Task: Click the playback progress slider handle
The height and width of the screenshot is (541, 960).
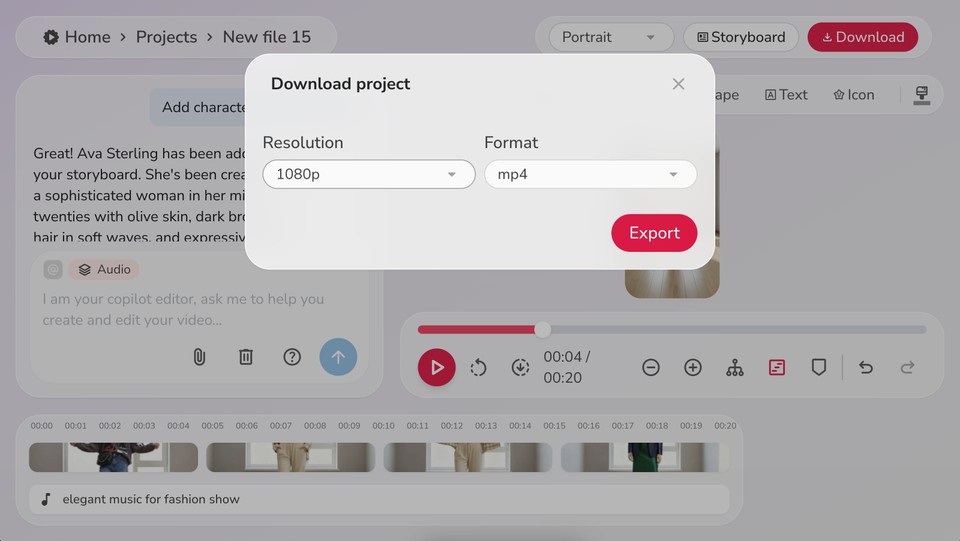Action: tap(542, 329)
